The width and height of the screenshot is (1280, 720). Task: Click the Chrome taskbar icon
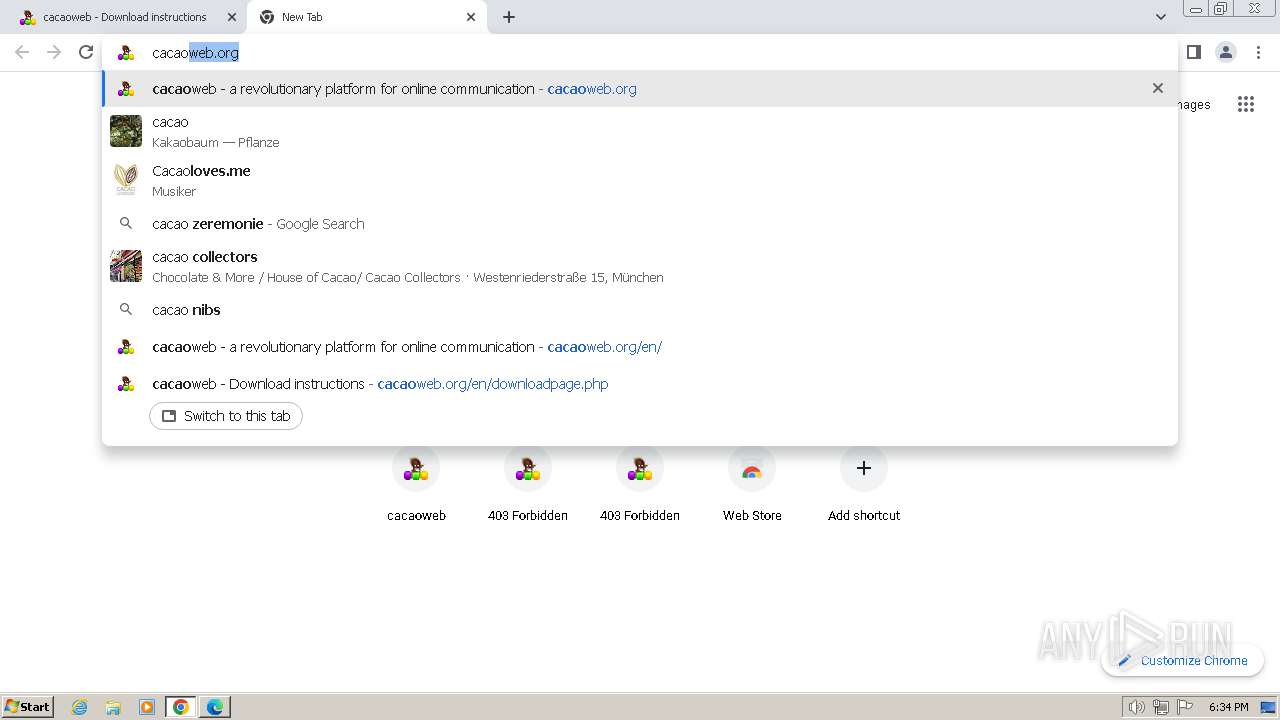coord(181,707)
